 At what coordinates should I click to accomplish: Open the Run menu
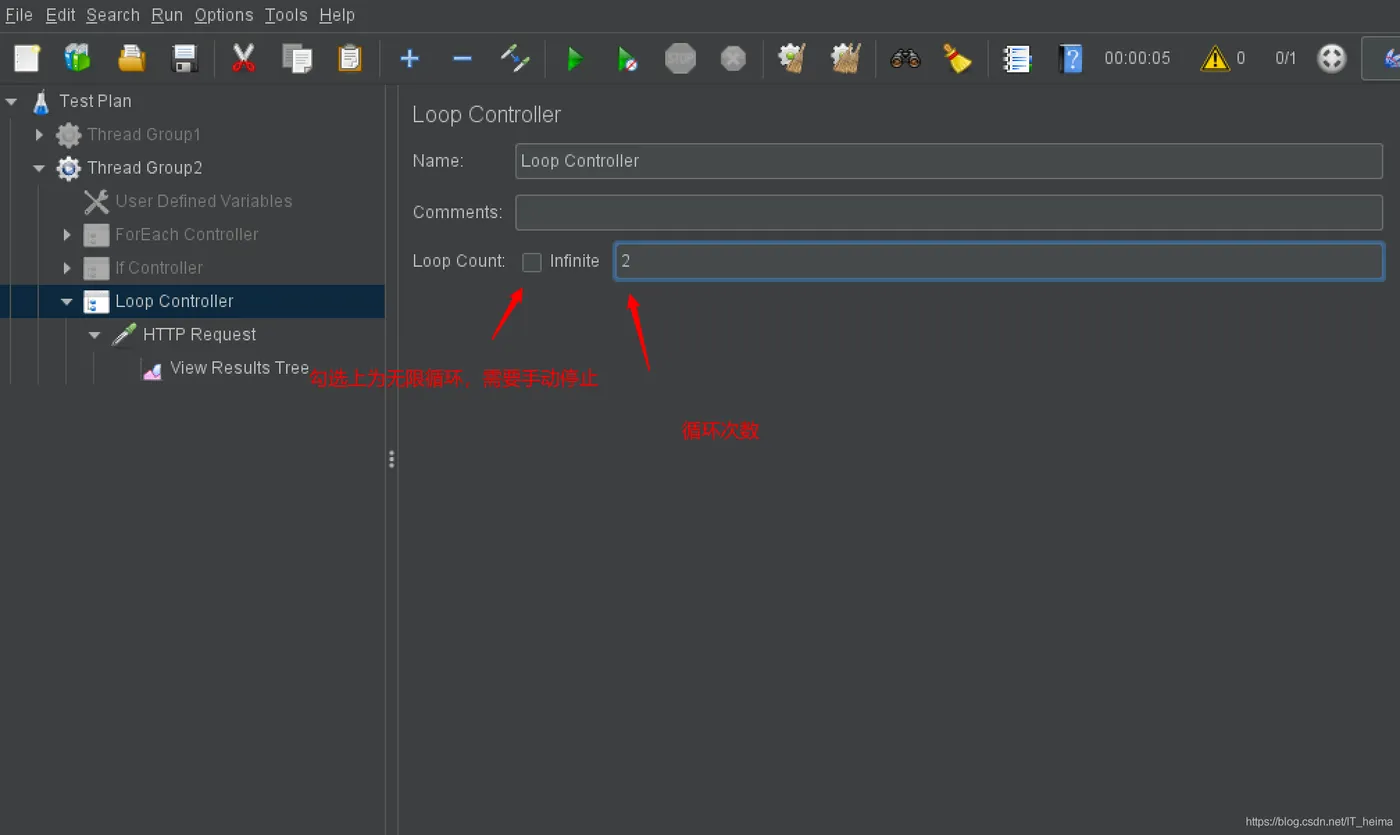167,15
